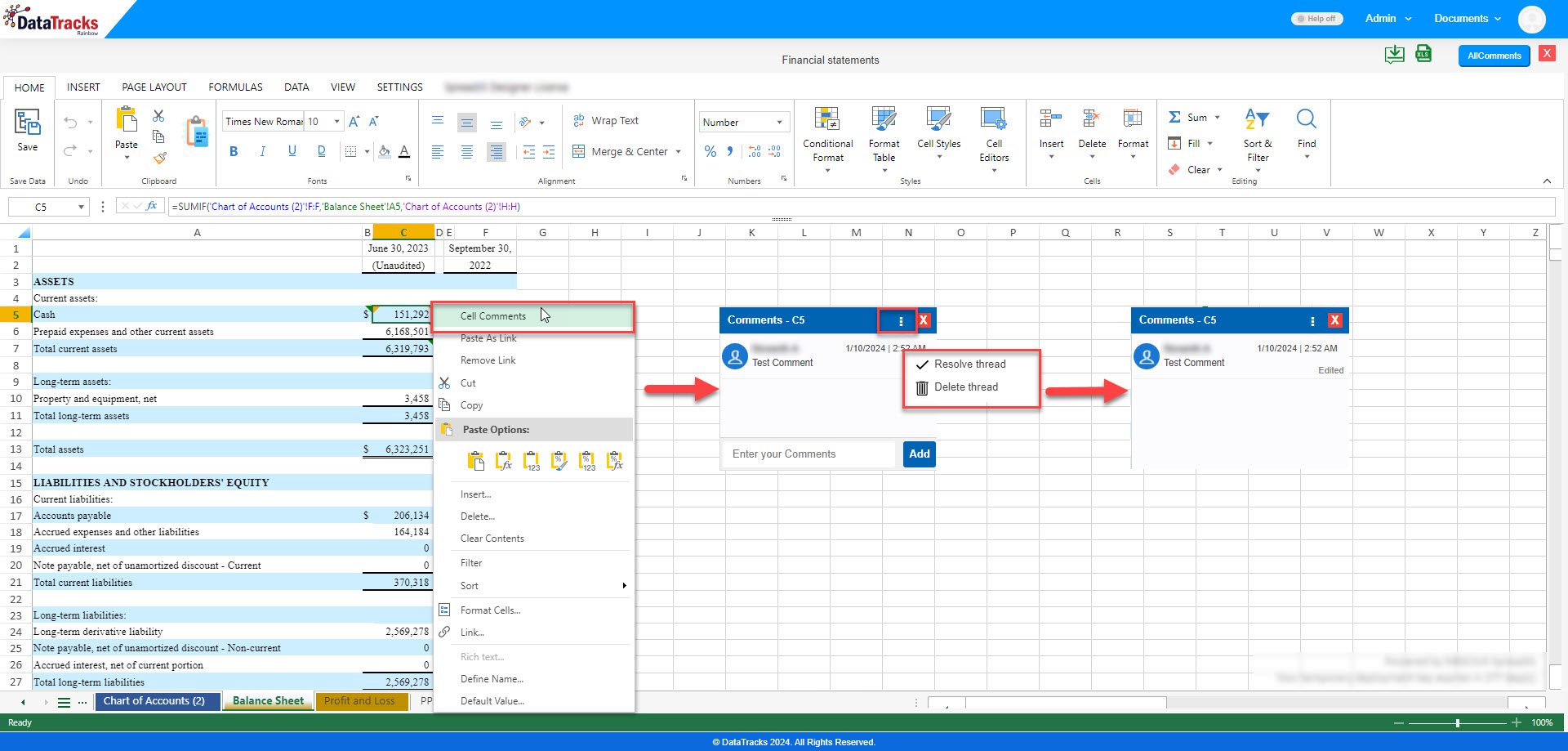Toggle align text right

(x=497, y=152)
